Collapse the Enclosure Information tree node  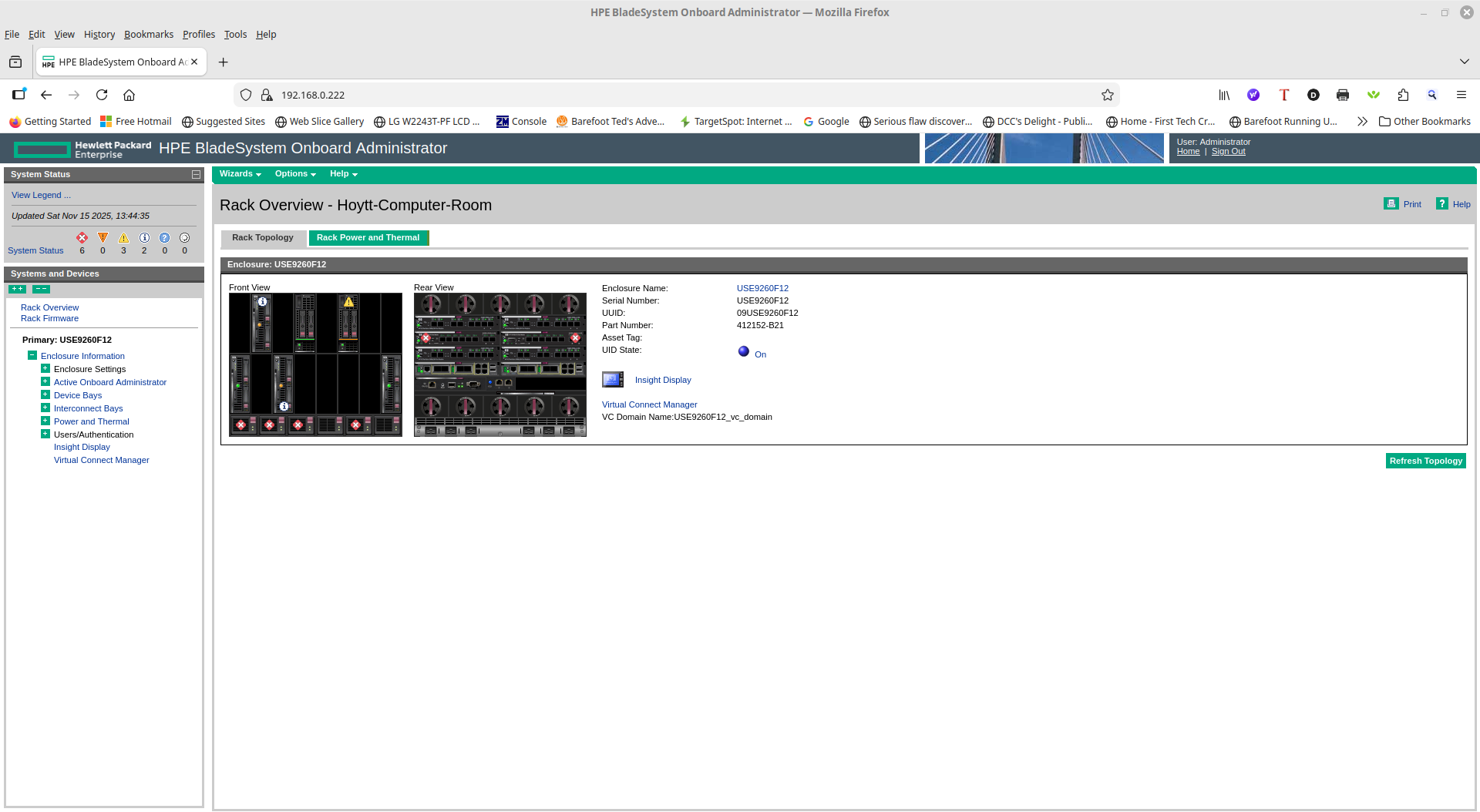coord(32,356)
